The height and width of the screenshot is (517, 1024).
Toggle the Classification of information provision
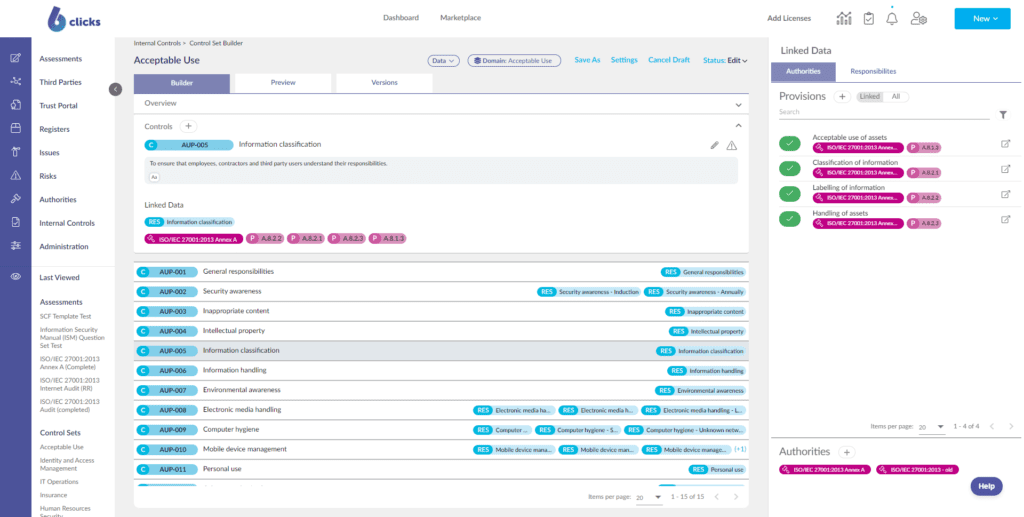pyautogui.click(x=790, y=168)
